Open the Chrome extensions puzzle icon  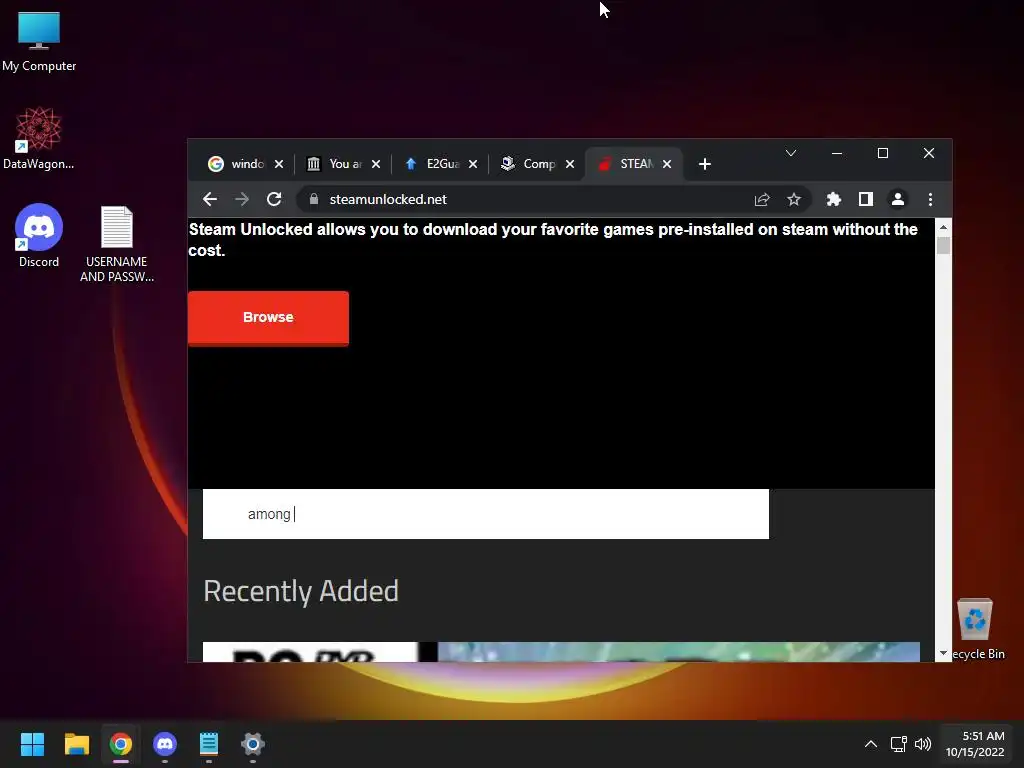click(833, 199)
